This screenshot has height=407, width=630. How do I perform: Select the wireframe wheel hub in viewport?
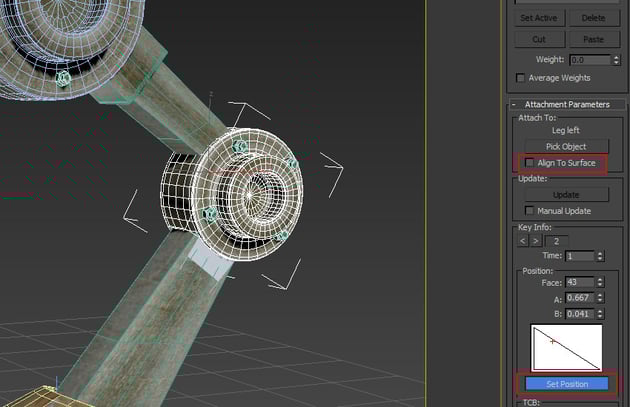[232, 195]
